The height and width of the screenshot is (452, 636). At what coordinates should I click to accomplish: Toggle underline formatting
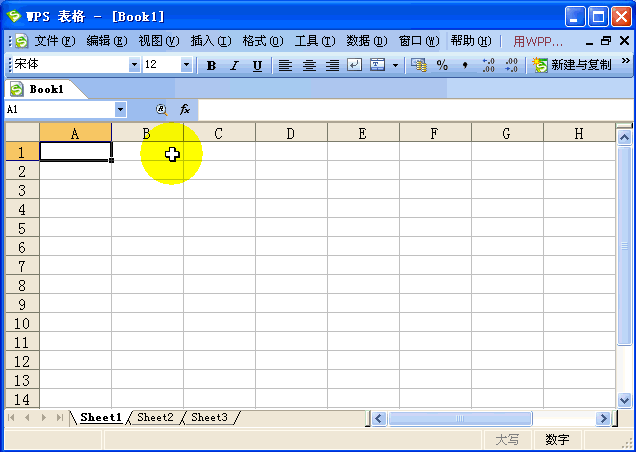[257, 65]
